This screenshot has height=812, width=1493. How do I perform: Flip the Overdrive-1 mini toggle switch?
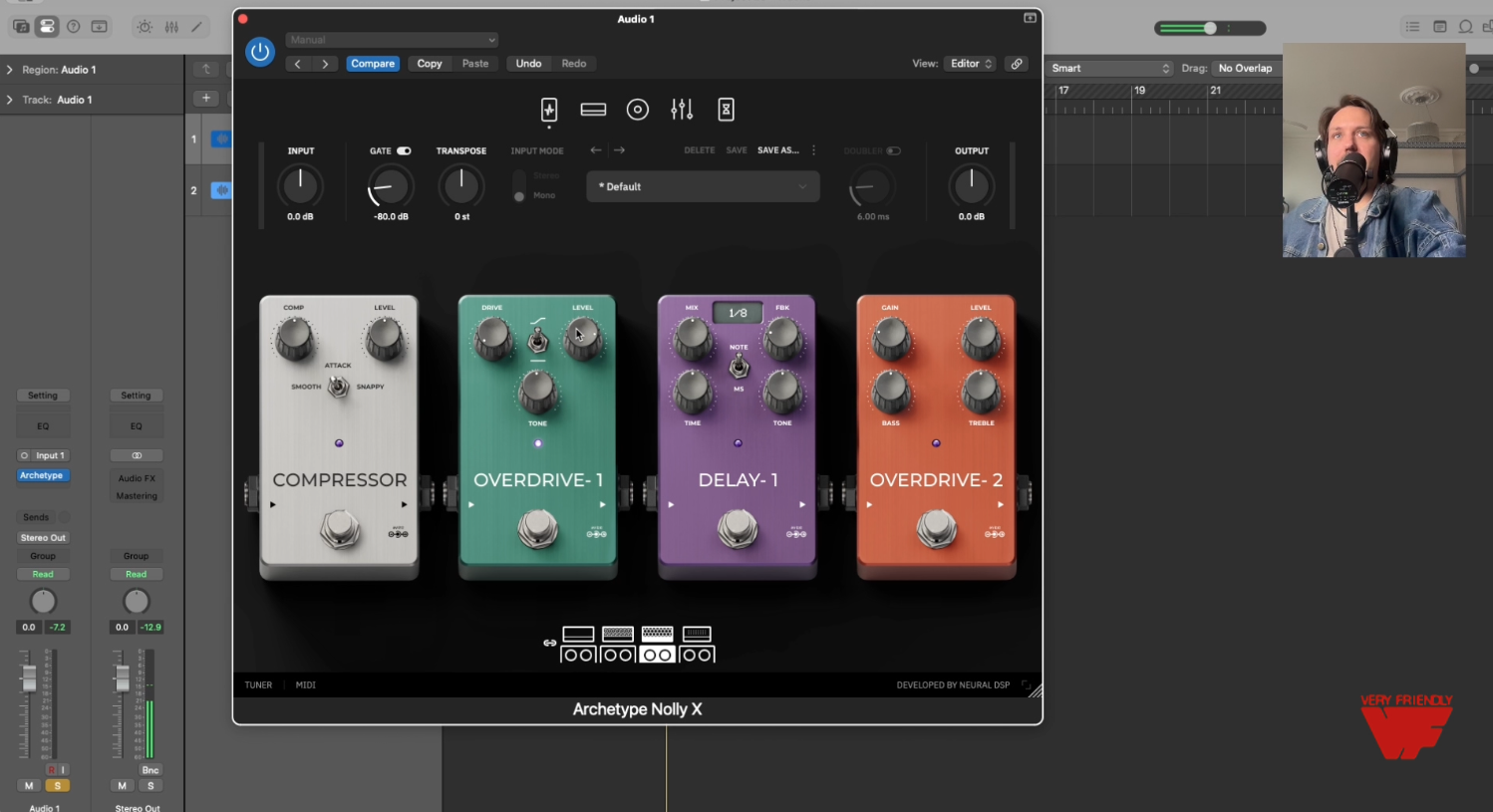(537, 342)
